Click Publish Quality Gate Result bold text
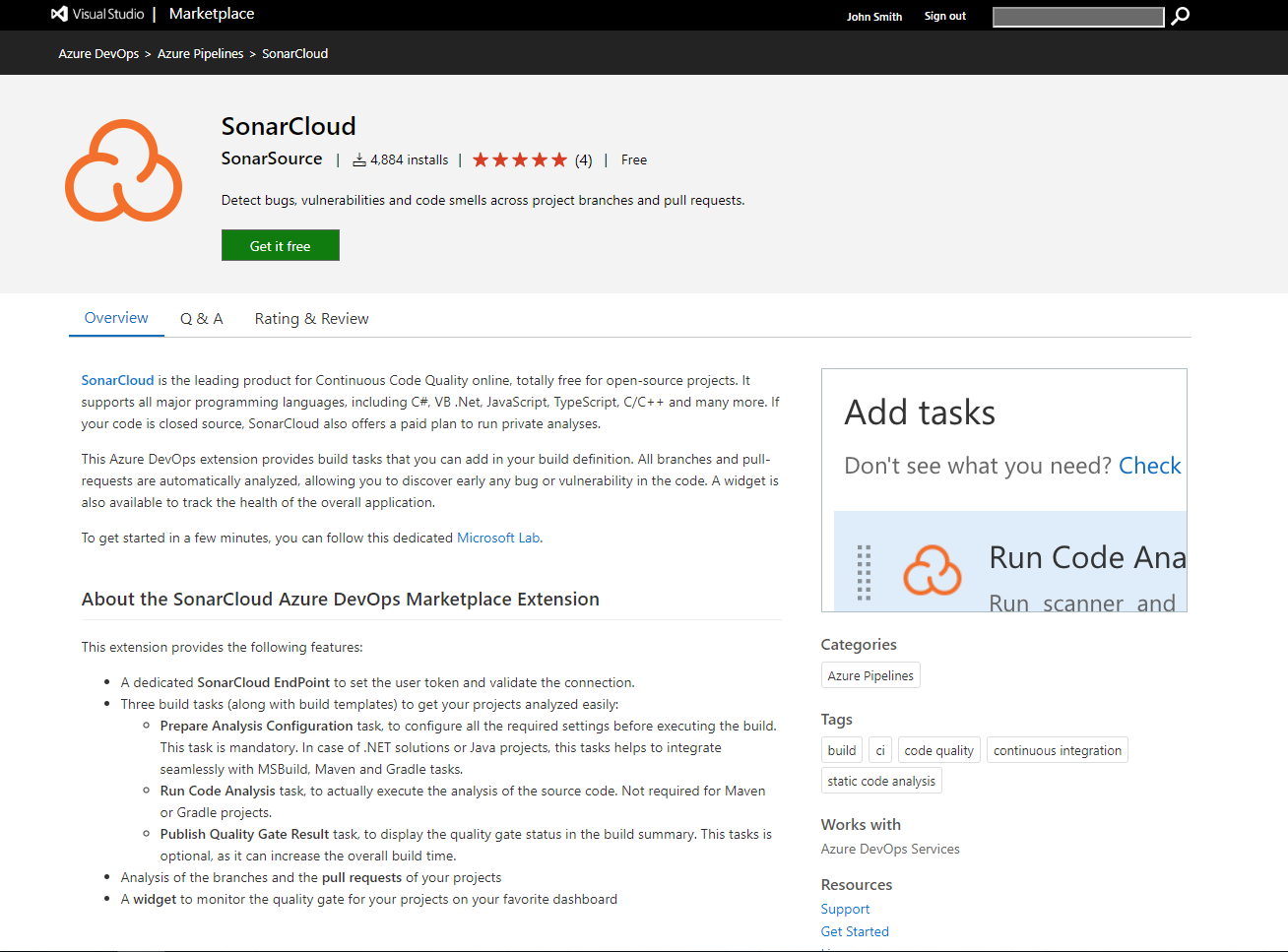Viewport: 1288px width, 952px height. click(245, 834)
